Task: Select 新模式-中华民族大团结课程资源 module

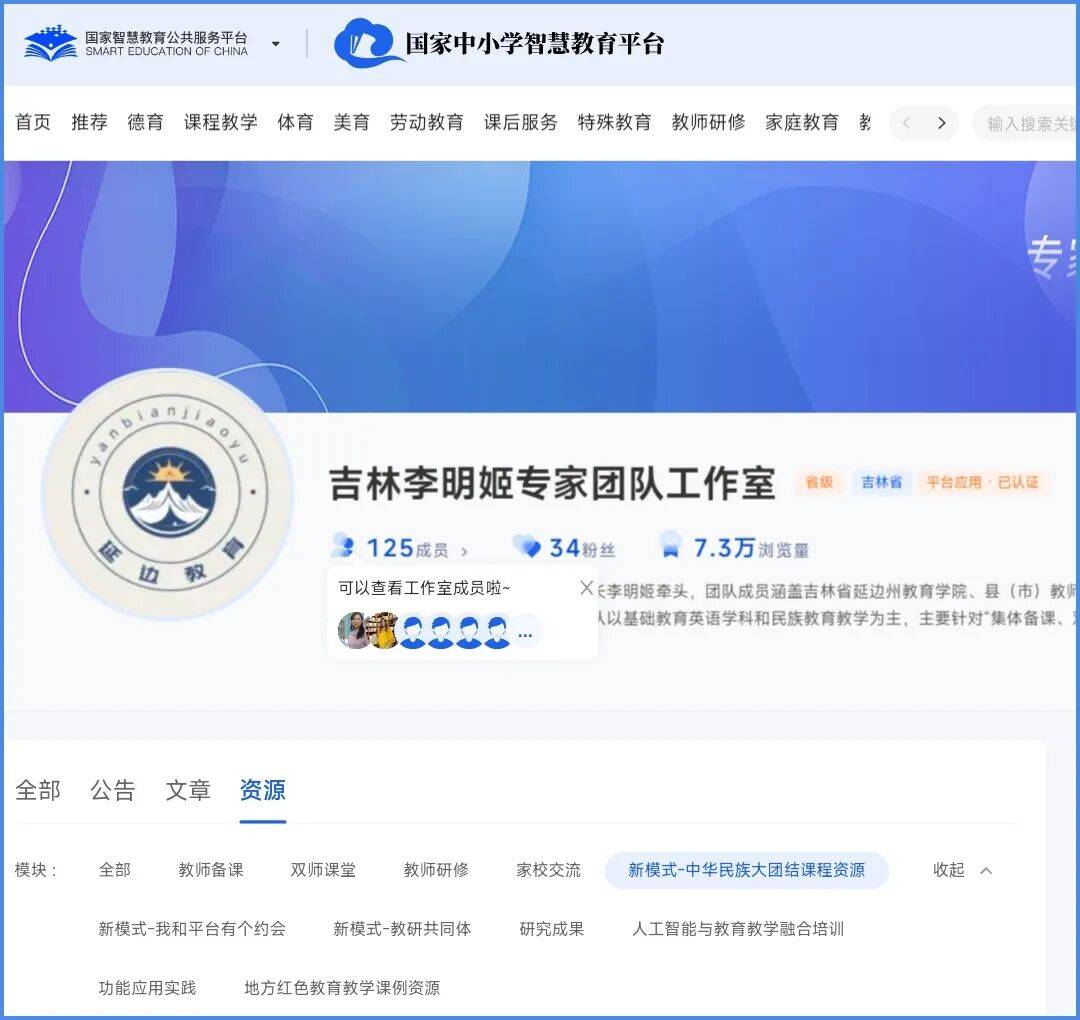Action: coord(747,871)
